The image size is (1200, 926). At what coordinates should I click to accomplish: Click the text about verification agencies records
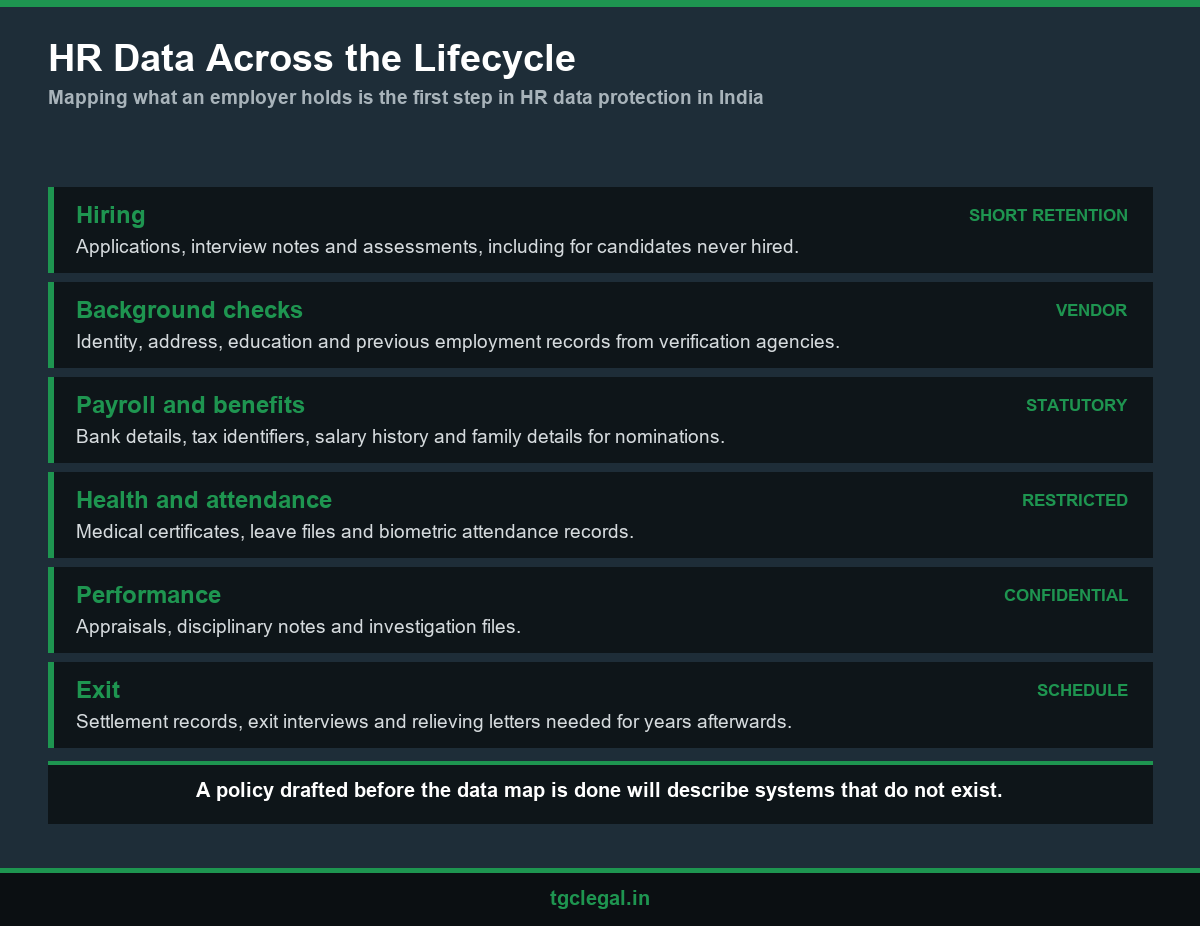[458, 341]
